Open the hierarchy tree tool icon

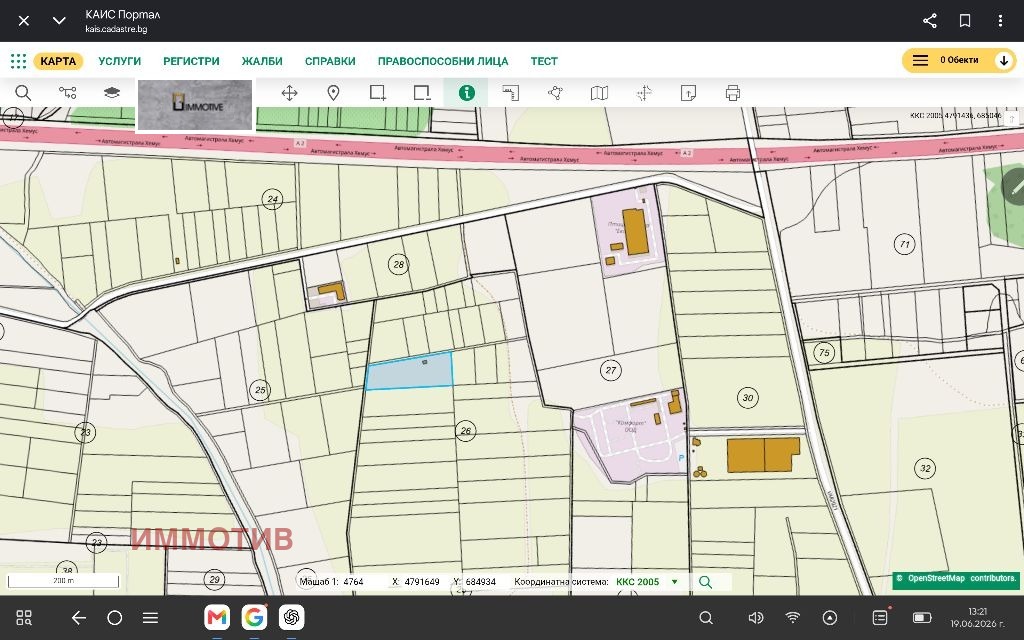click(67, 93)
